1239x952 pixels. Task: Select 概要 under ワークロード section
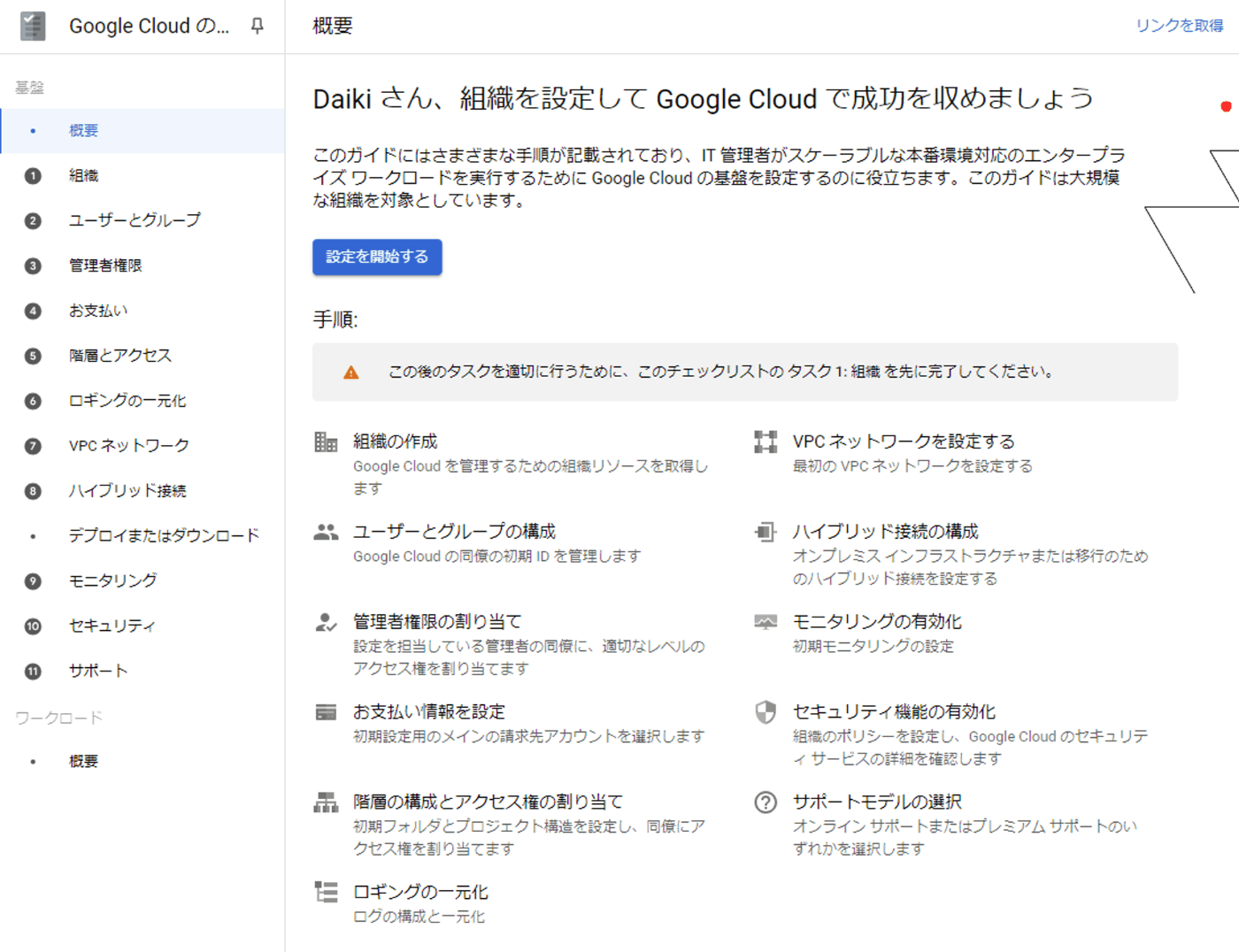(142, 762)
